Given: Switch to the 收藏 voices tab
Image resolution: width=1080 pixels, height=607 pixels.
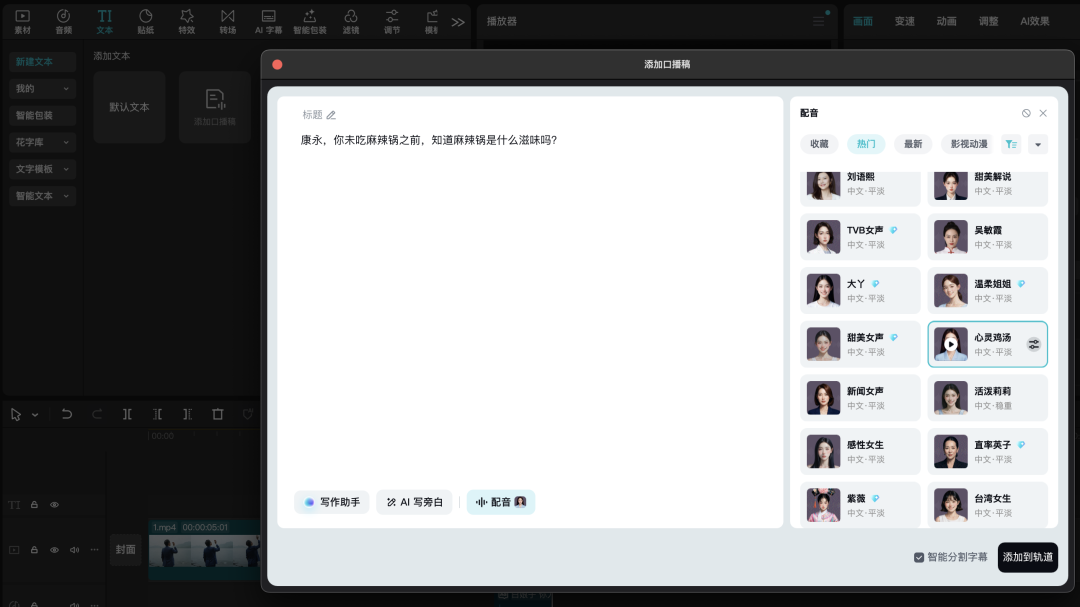Looking at the screenshot, I should 819,144.
